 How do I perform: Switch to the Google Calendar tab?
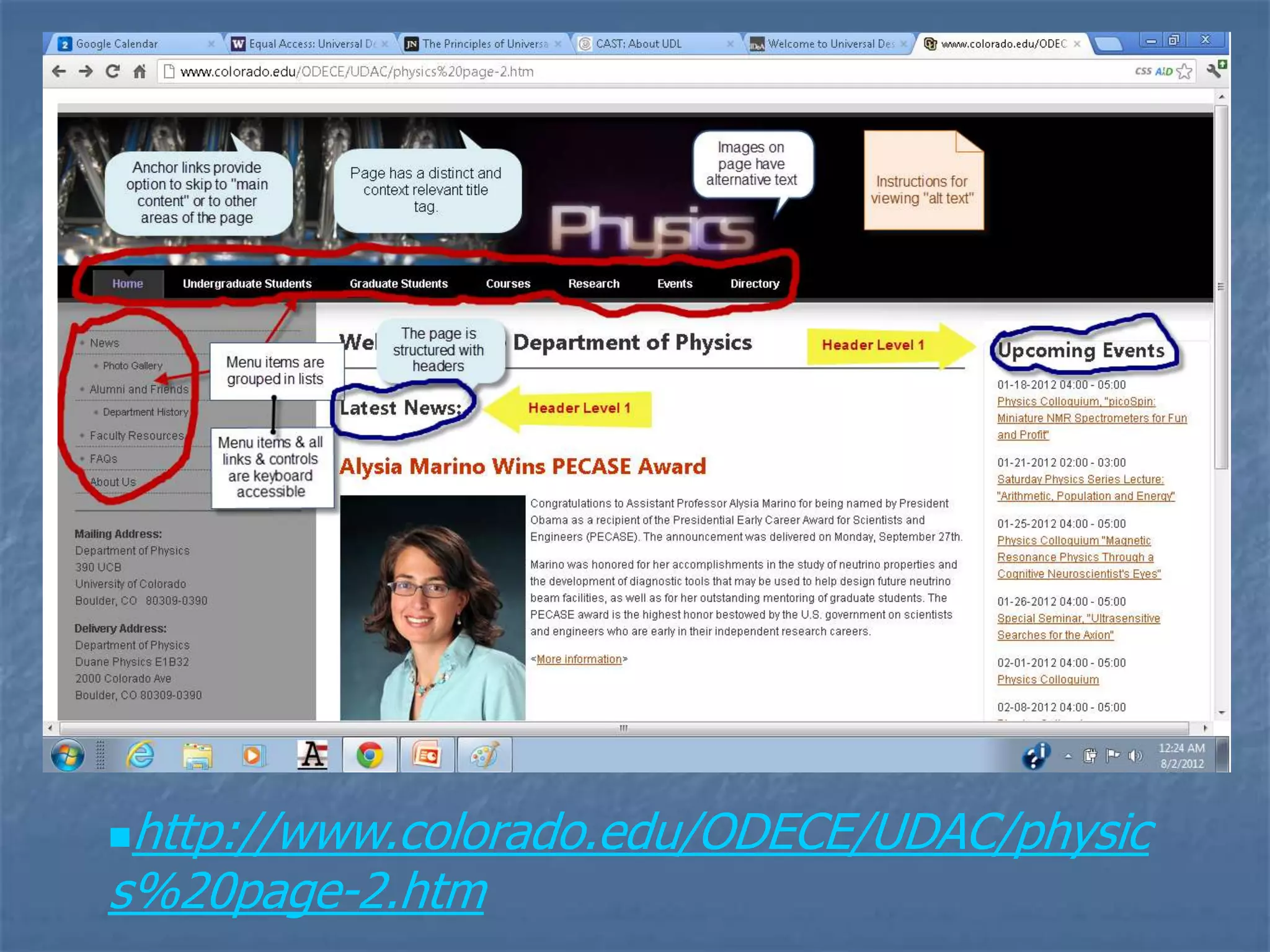coord(133,44)
